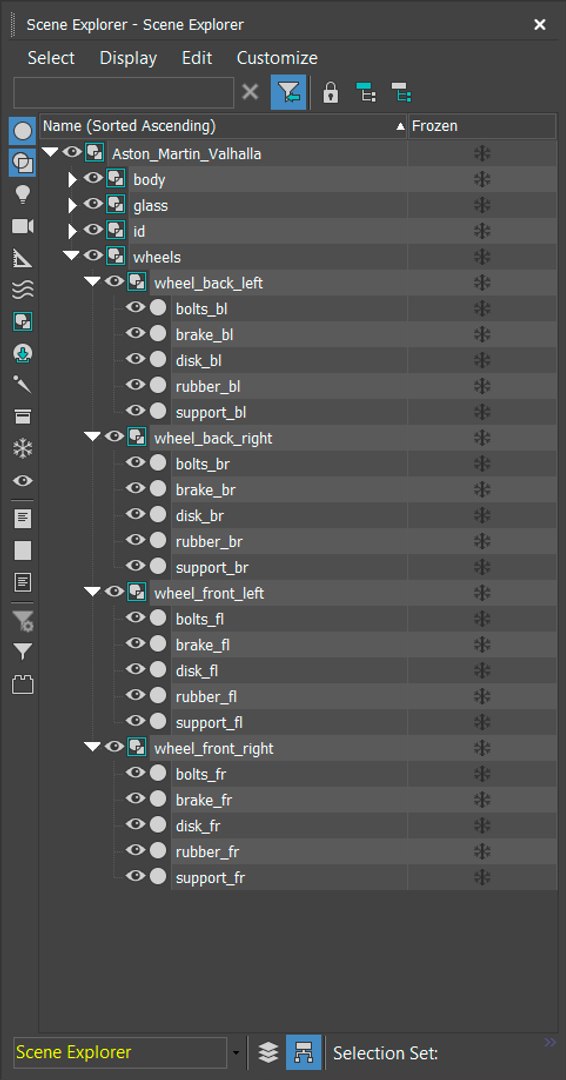Click the Display Helpers tape measure icon
Screen dimensions: 566x1080
coord(23,258)
